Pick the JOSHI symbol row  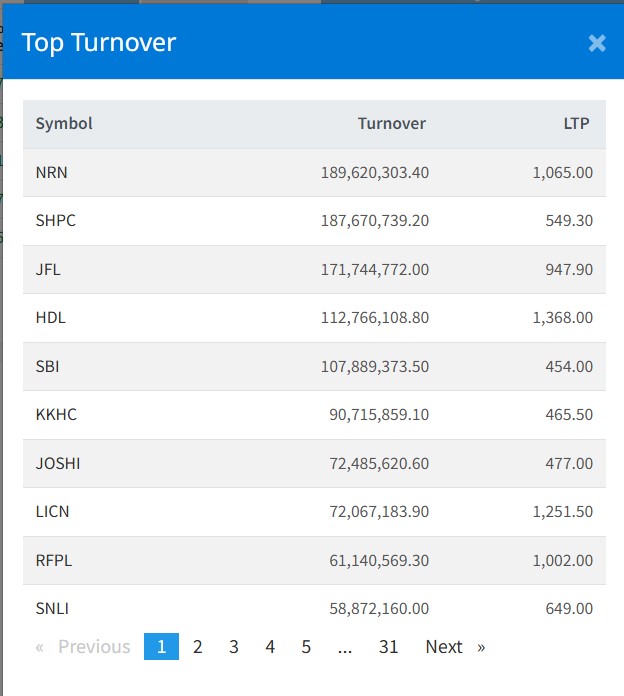coord(58,464)
